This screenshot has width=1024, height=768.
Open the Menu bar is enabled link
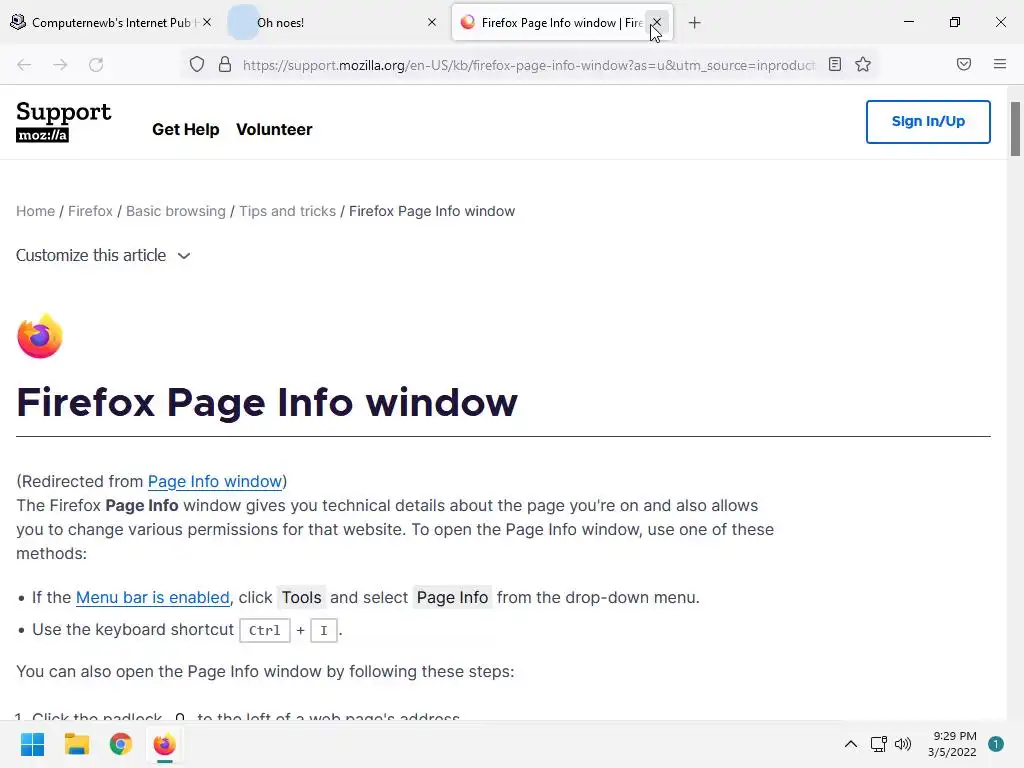(x=153, y=598)
